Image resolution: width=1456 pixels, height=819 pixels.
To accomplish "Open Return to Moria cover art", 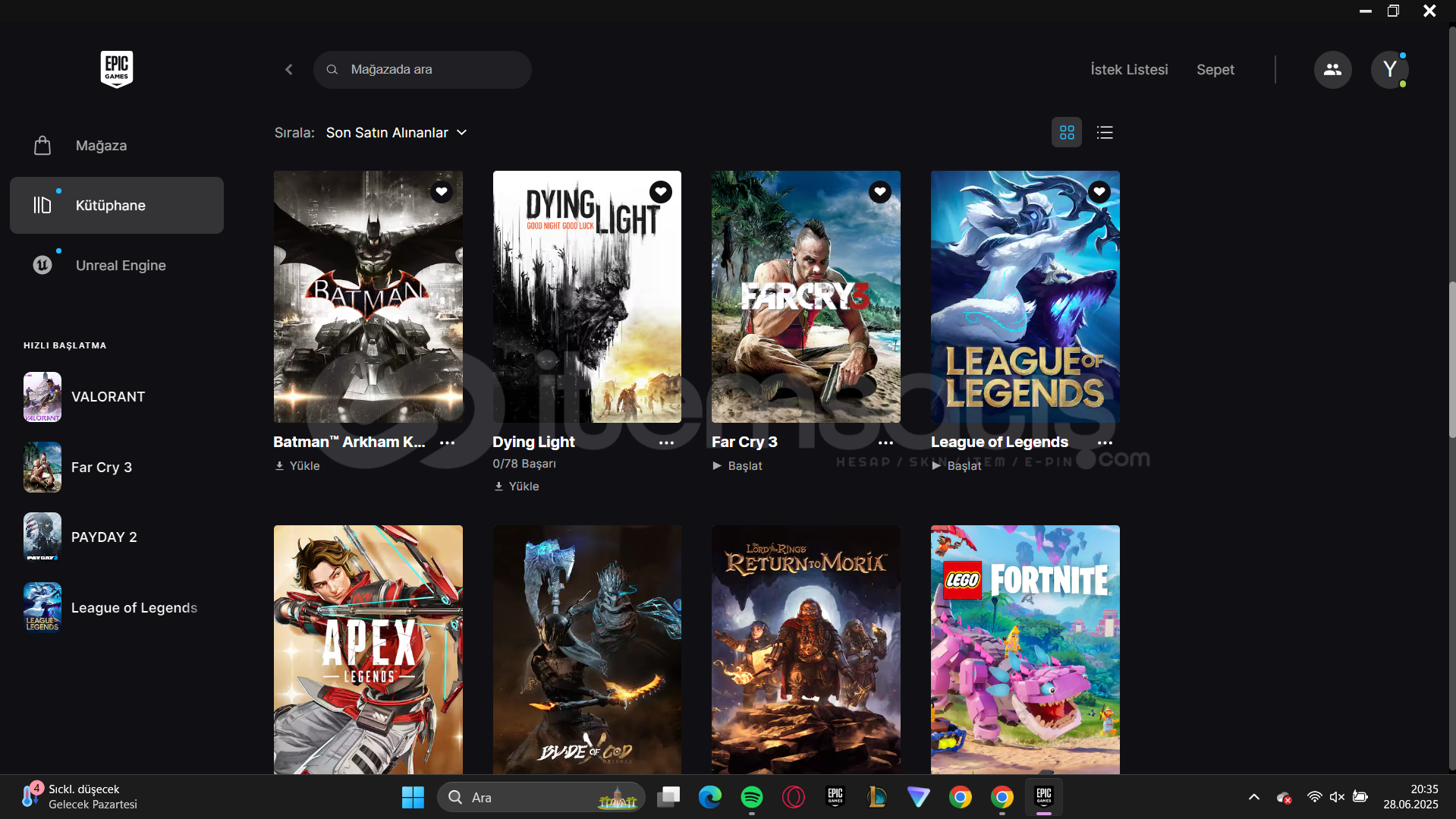I will (806, 650).
